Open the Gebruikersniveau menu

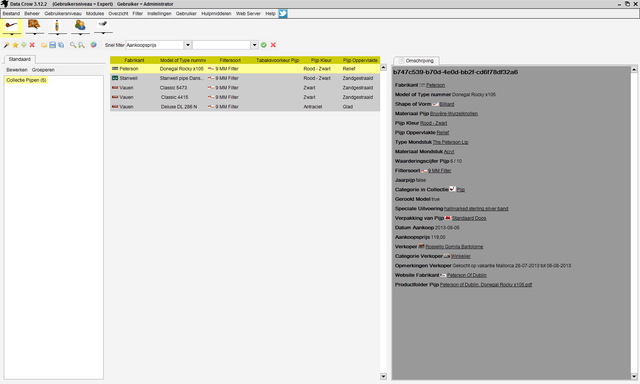[63, 13]
